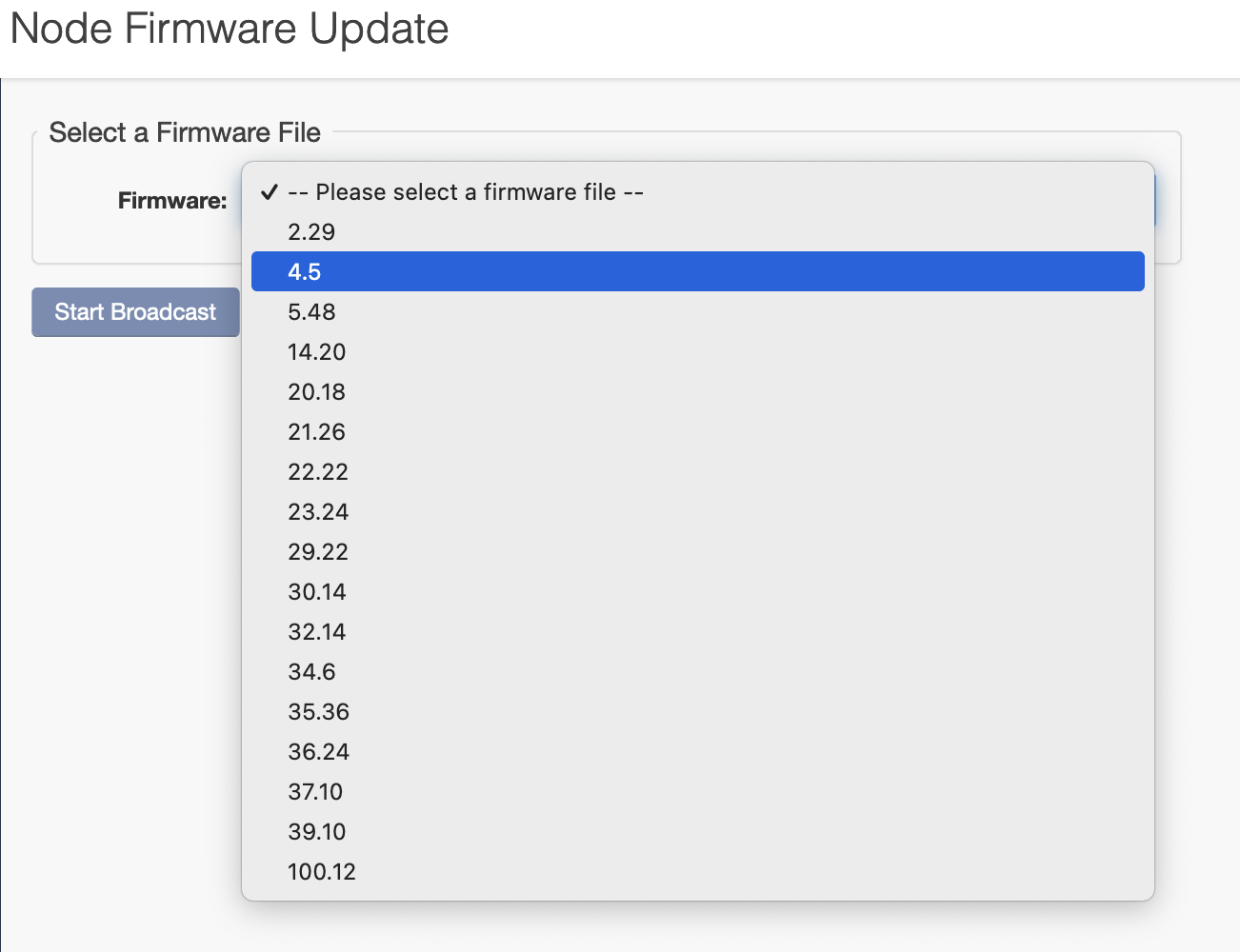Select firmware version 2.29
Screen dimensions: 1240x952
click(311, 232)
